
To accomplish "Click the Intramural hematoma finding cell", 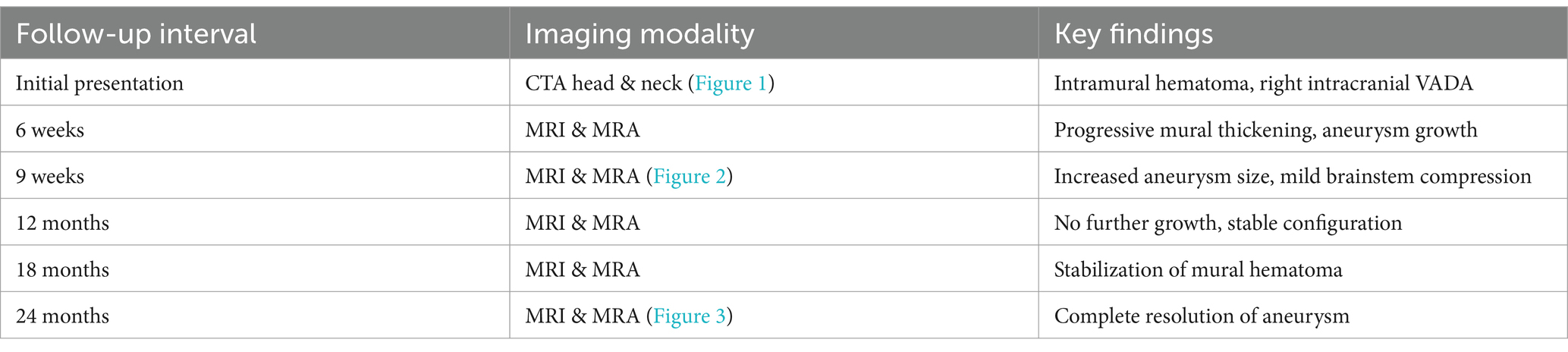I will pyautogui.click(x=1263, y=83).
